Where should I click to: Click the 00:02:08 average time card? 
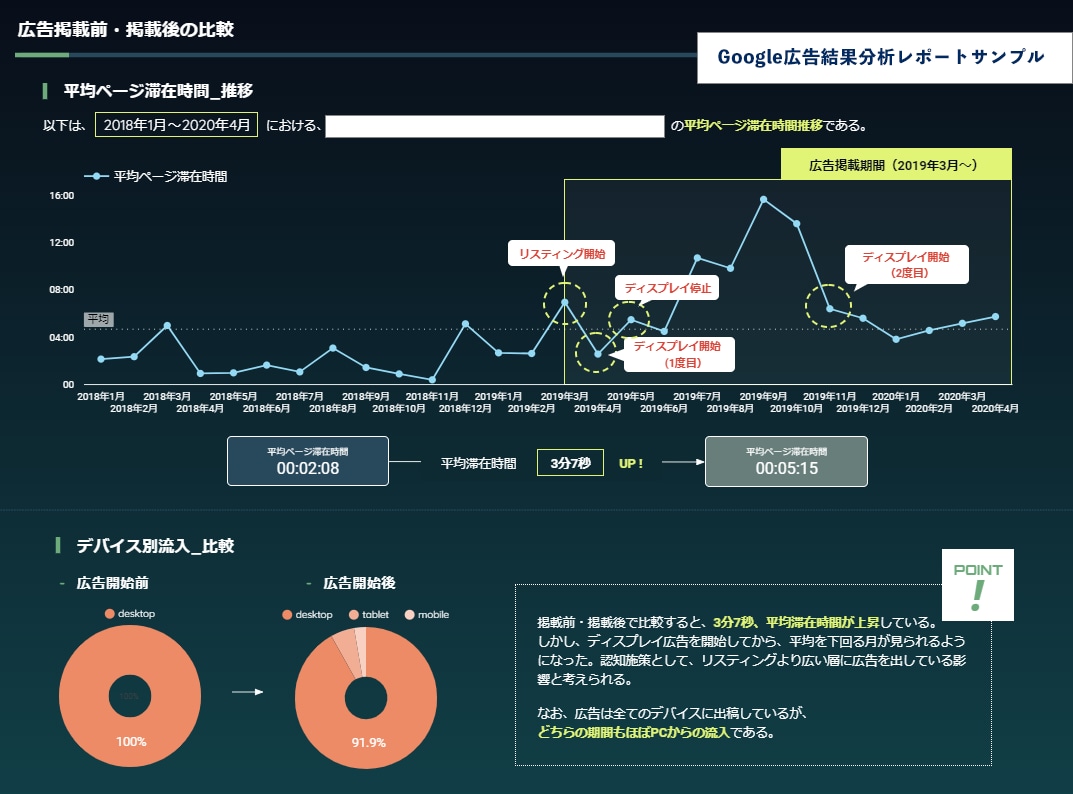pos(308,461)
